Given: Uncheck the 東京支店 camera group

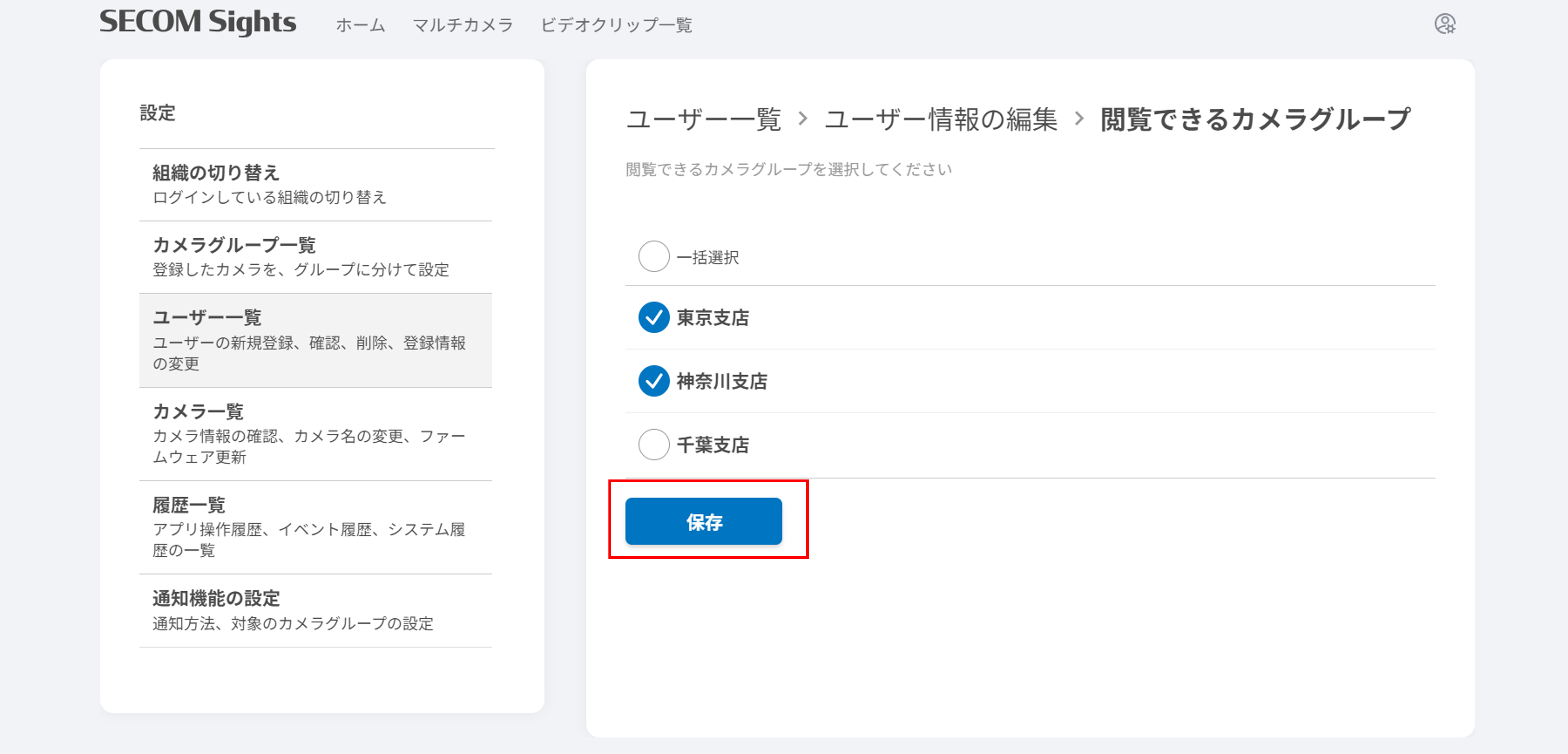Looking at the screenshot, I should pos(654,317).
